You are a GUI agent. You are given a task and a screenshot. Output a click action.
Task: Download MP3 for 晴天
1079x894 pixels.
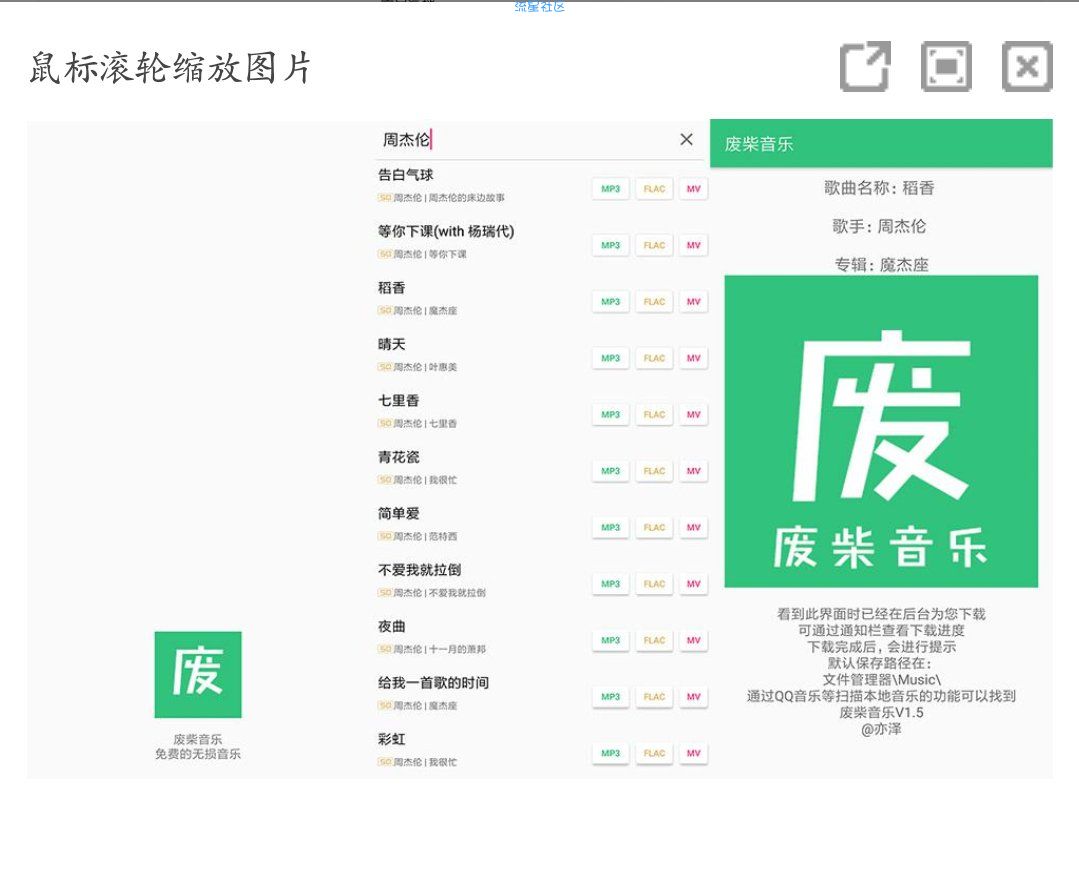(610, 358)
